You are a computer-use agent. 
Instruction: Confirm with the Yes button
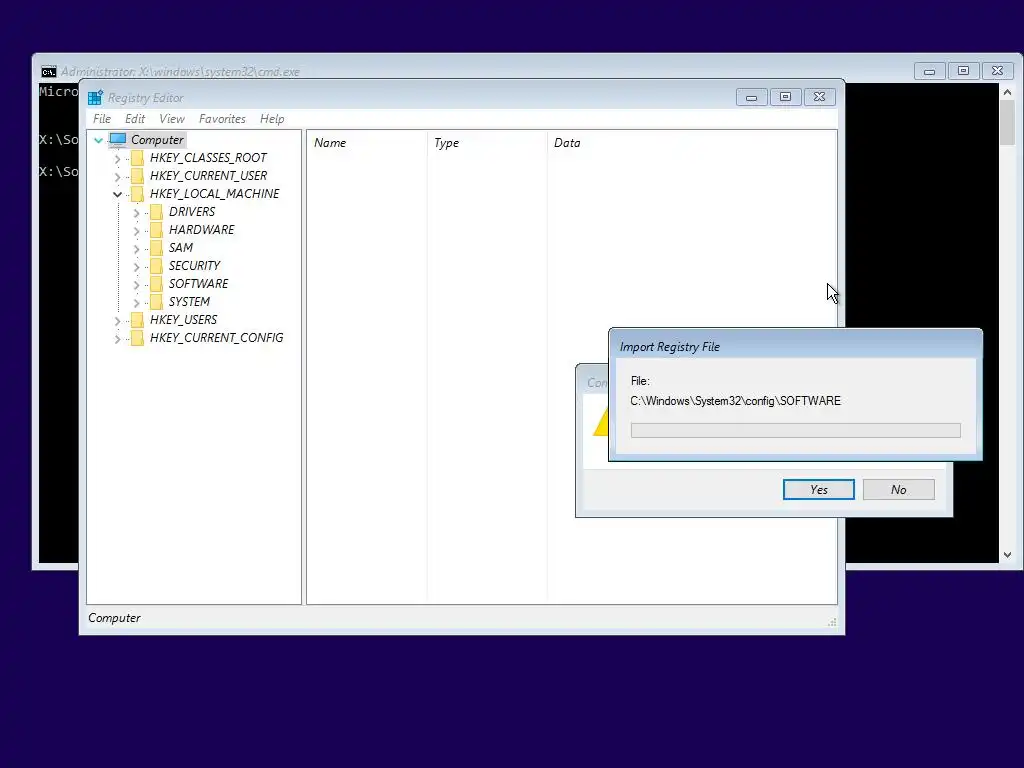click(x=818, y=490)
